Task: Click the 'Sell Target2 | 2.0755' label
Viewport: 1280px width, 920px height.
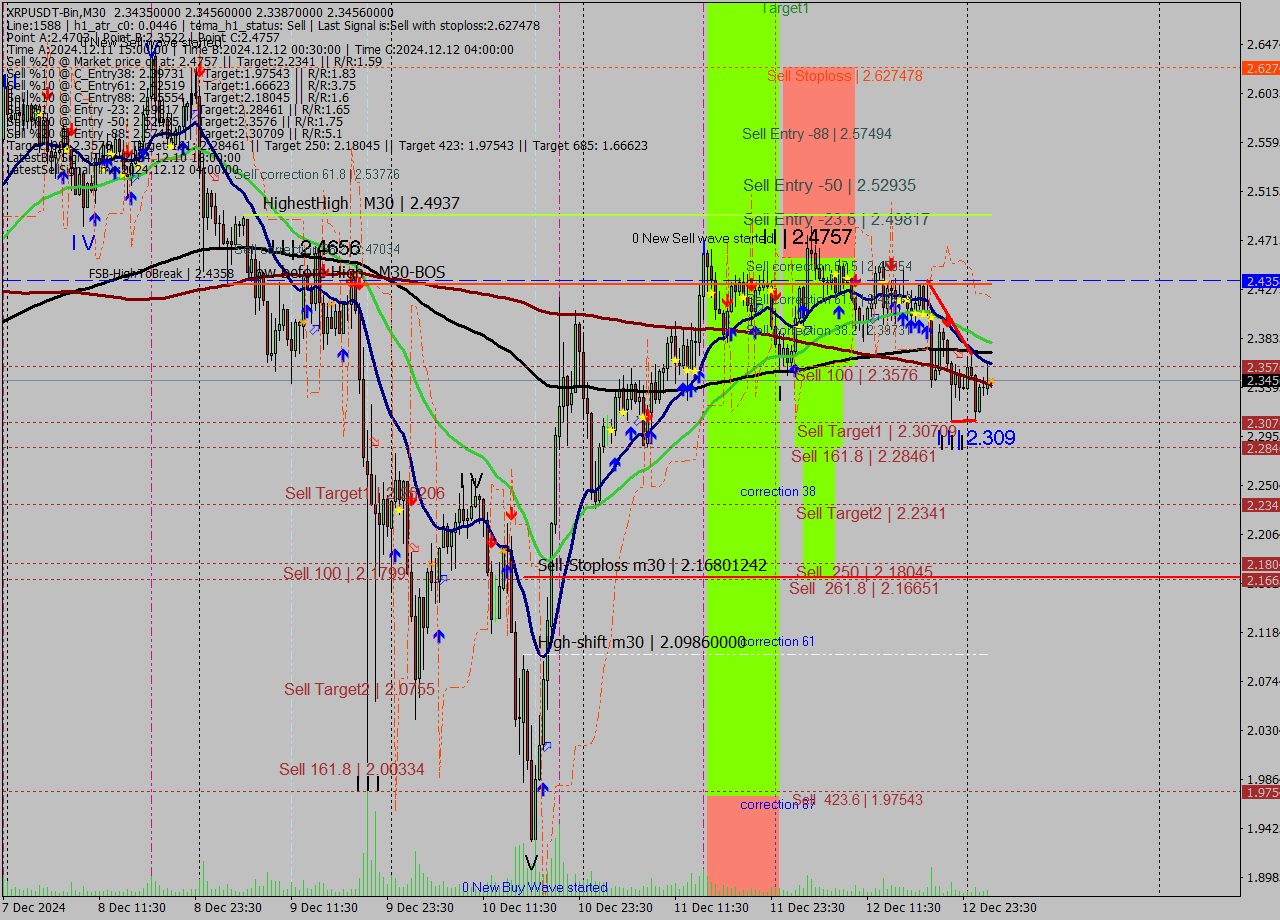Action: pyautogui.click(x=359, y=690)
